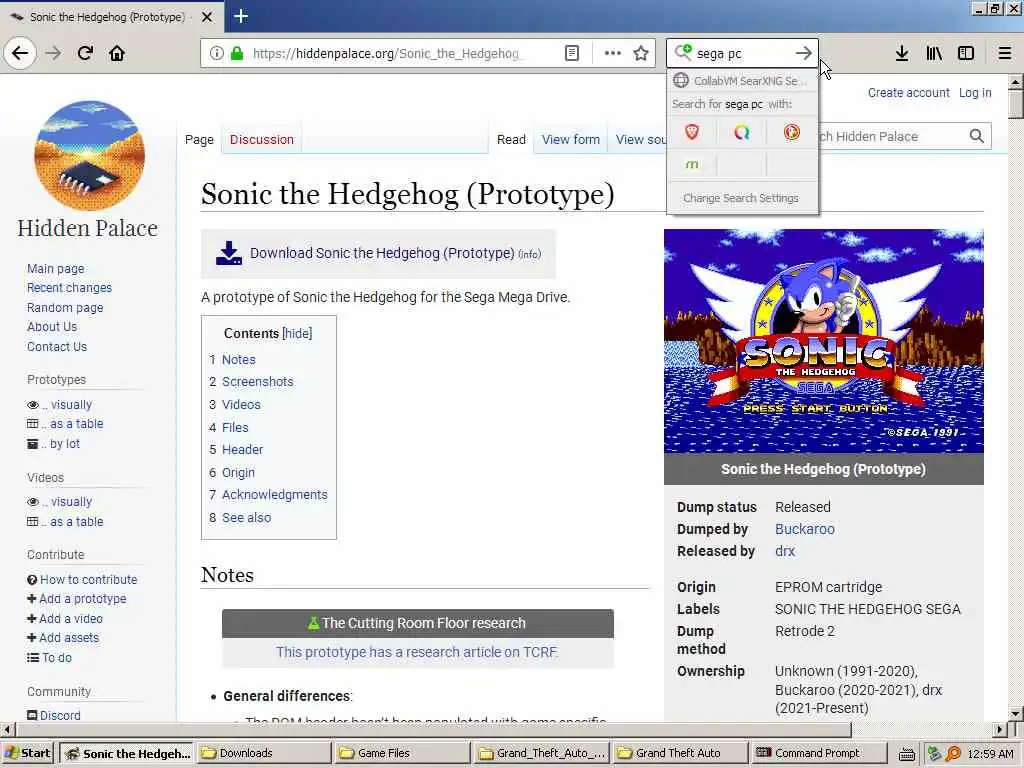Submit search with the arrow in search bar
1024x768 pixels.
[x=804, y=54]
